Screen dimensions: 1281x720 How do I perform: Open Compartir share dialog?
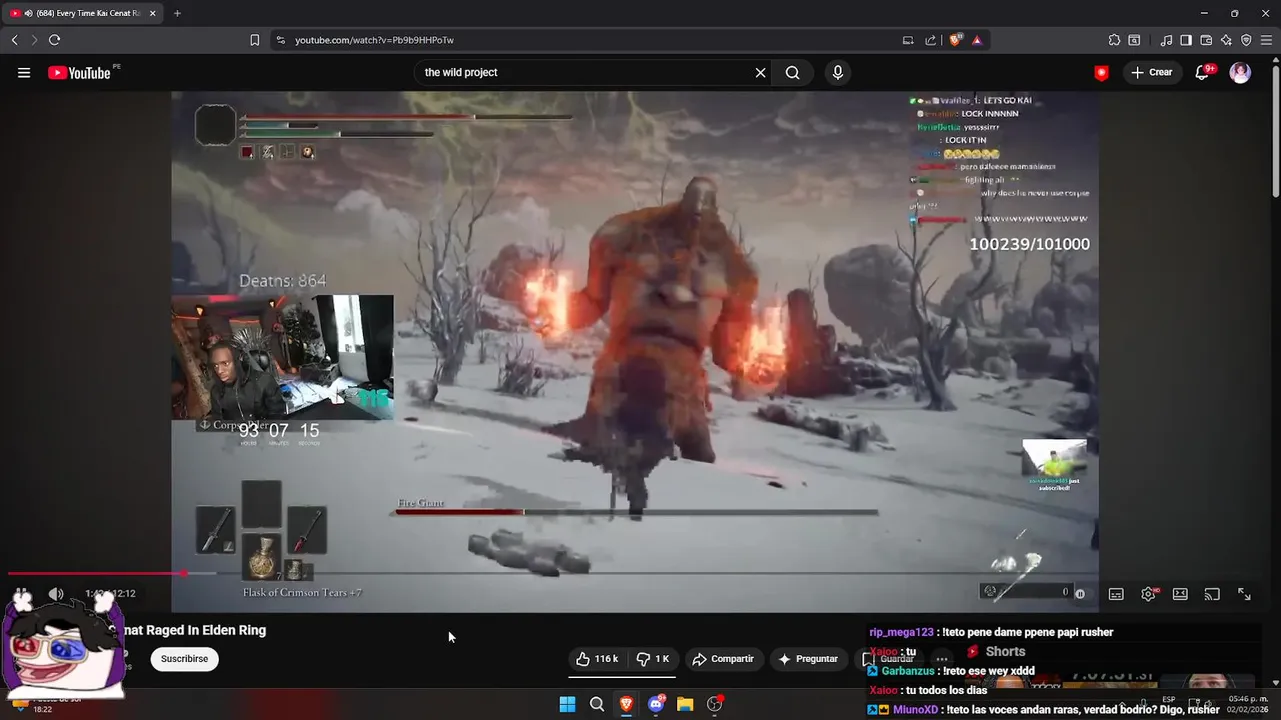point(723,659)
